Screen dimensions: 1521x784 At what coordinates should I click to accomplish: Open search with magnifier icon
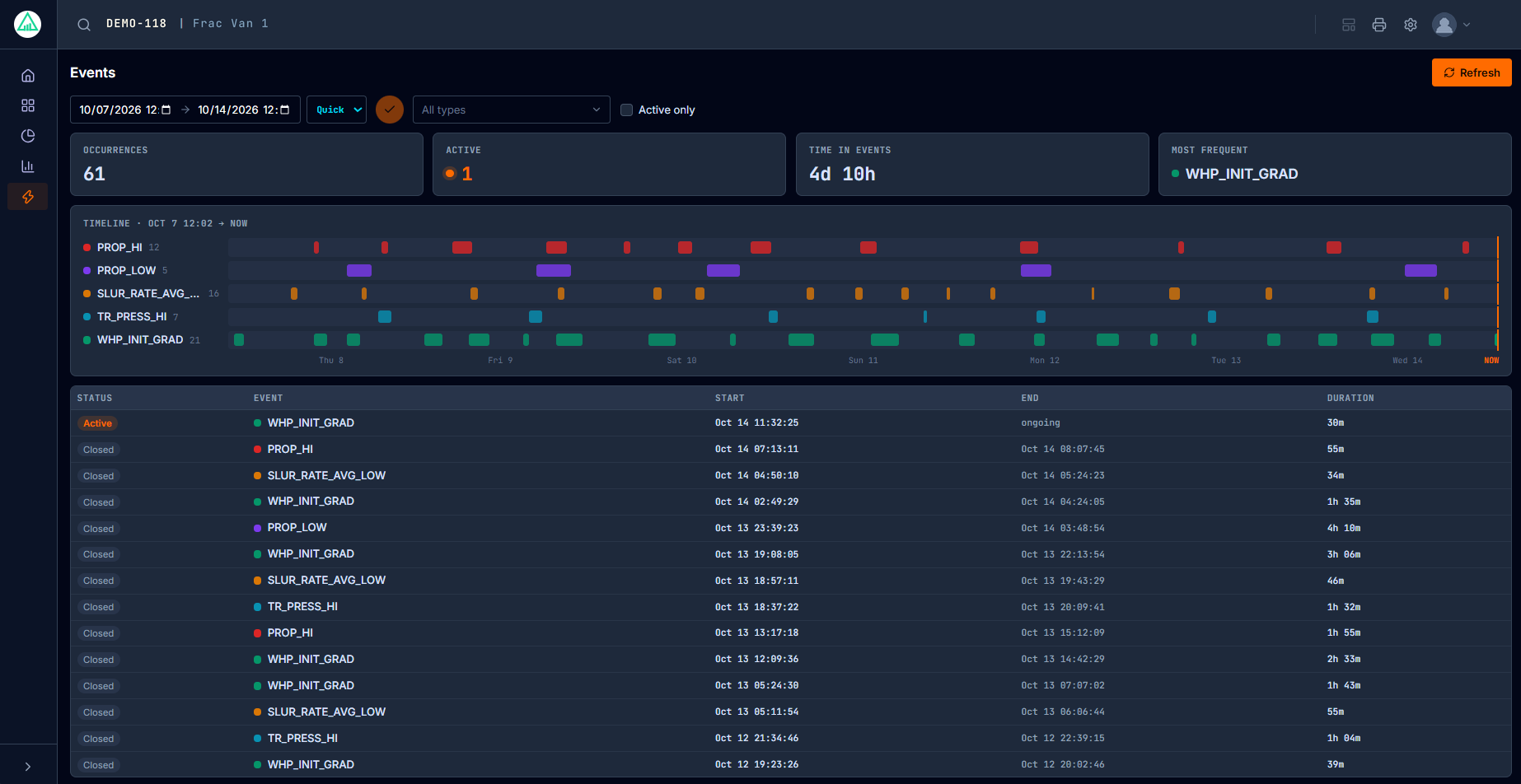click(84, 25)
